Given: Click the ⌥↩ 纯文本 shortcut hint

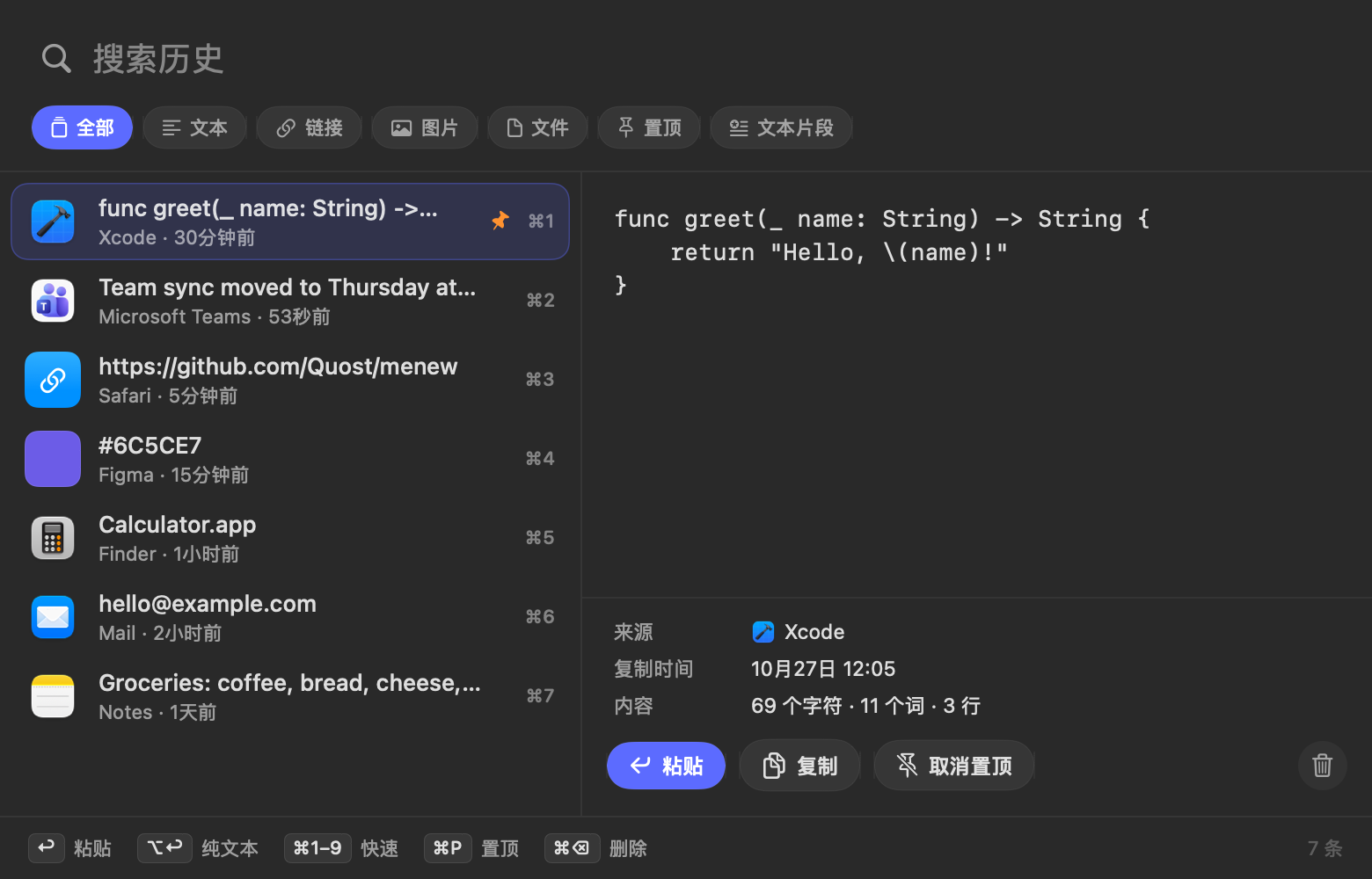Looking at the screenshot, I should click(x=198, y=848).
